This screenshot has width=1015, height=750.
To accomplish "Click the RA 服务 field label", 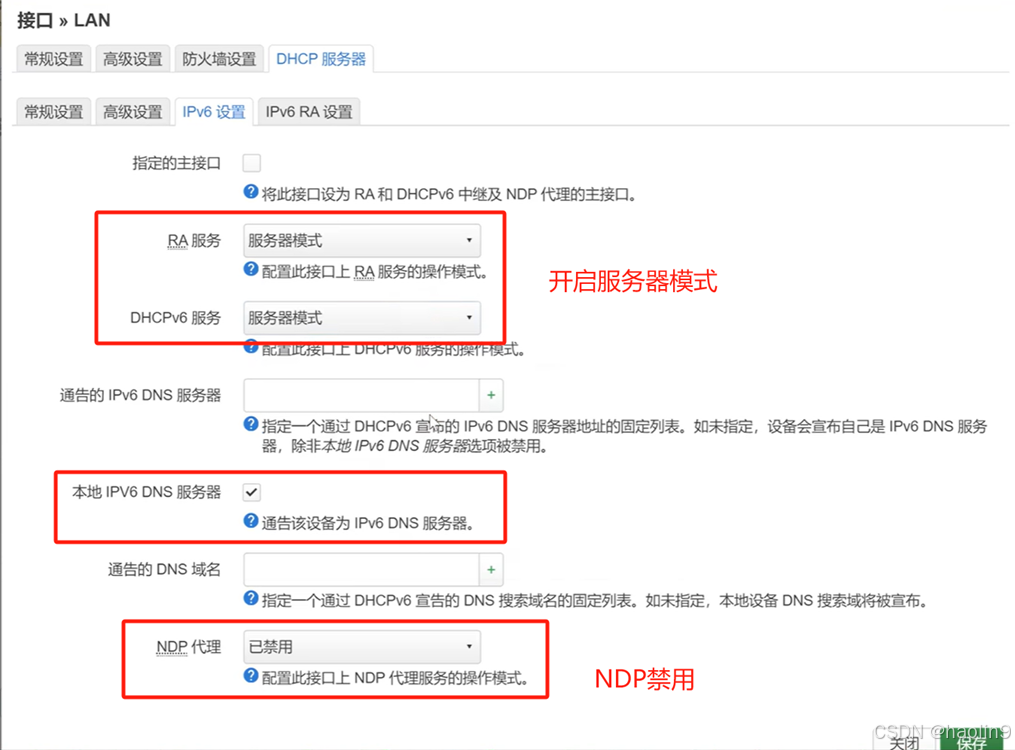I will 194,241.
